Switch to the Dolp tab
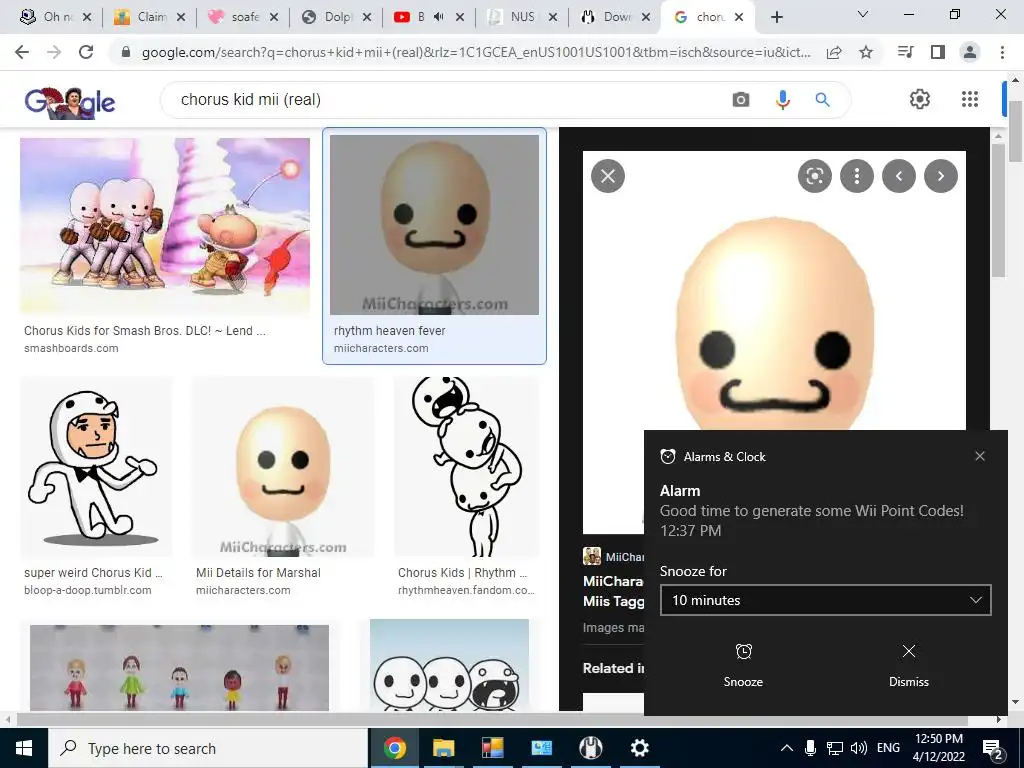This screenshot has width=1024, height=768. point(337,17)
